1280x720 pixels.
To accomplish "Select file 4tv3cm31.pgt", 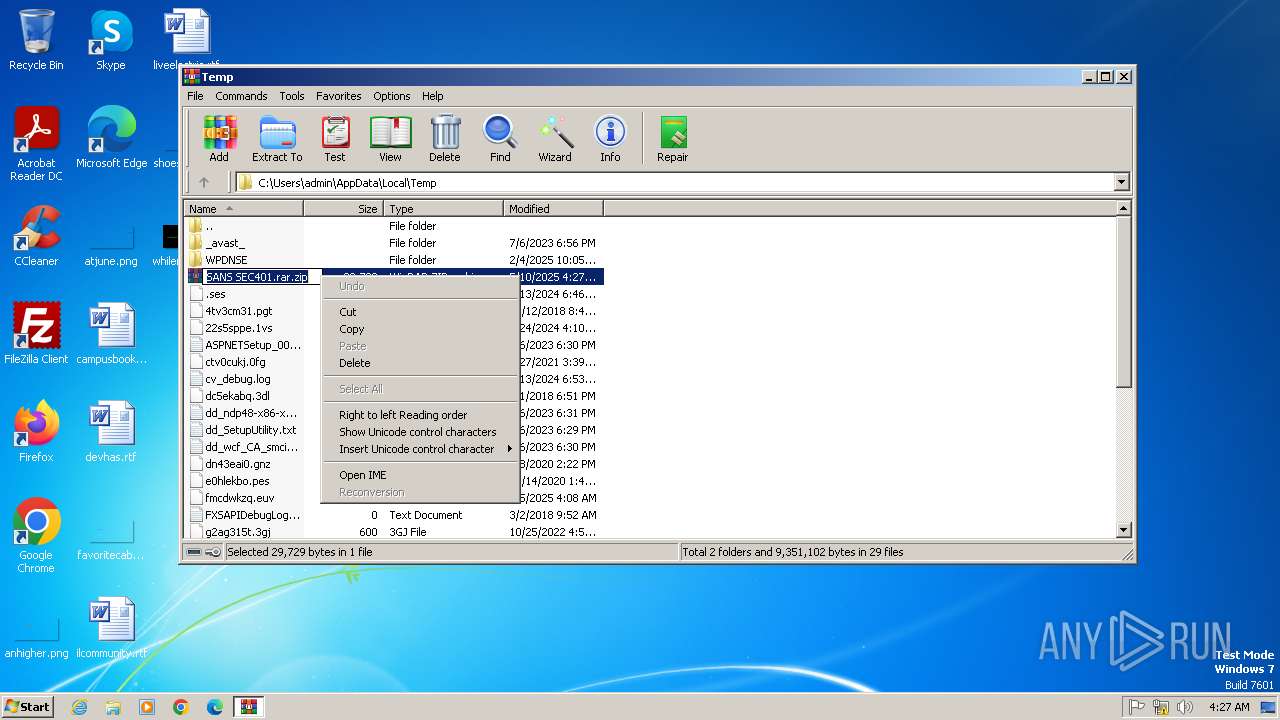I will (x=238, y=311).
